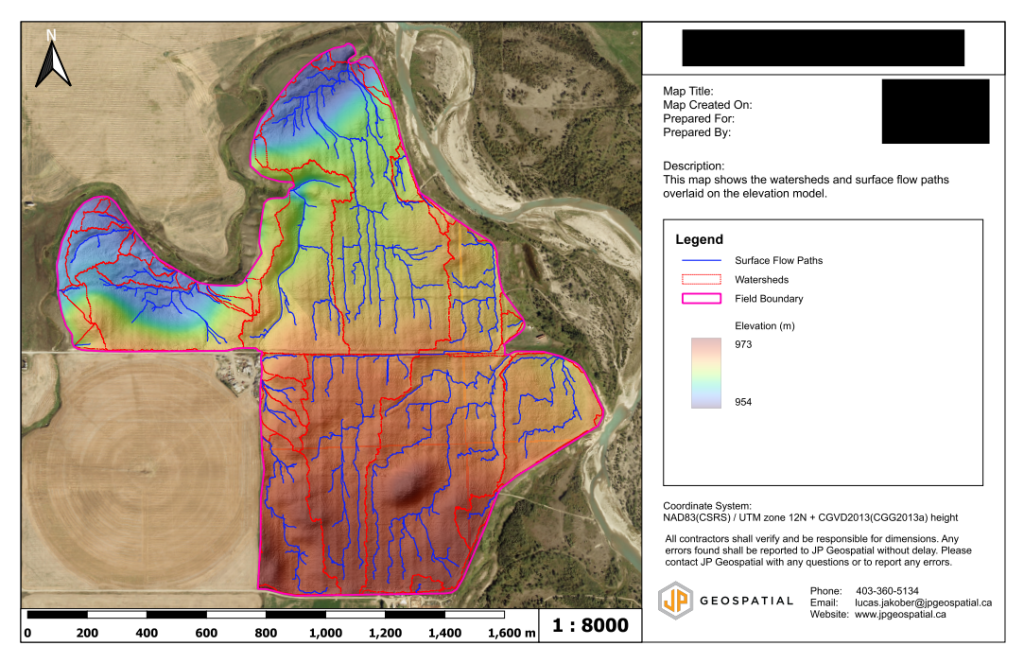The width and height of the screenshot is (1024, 663).
Task: Click the 'All contractors shall verify' disclaimer paragraph
Action: (x=818, y=551)
